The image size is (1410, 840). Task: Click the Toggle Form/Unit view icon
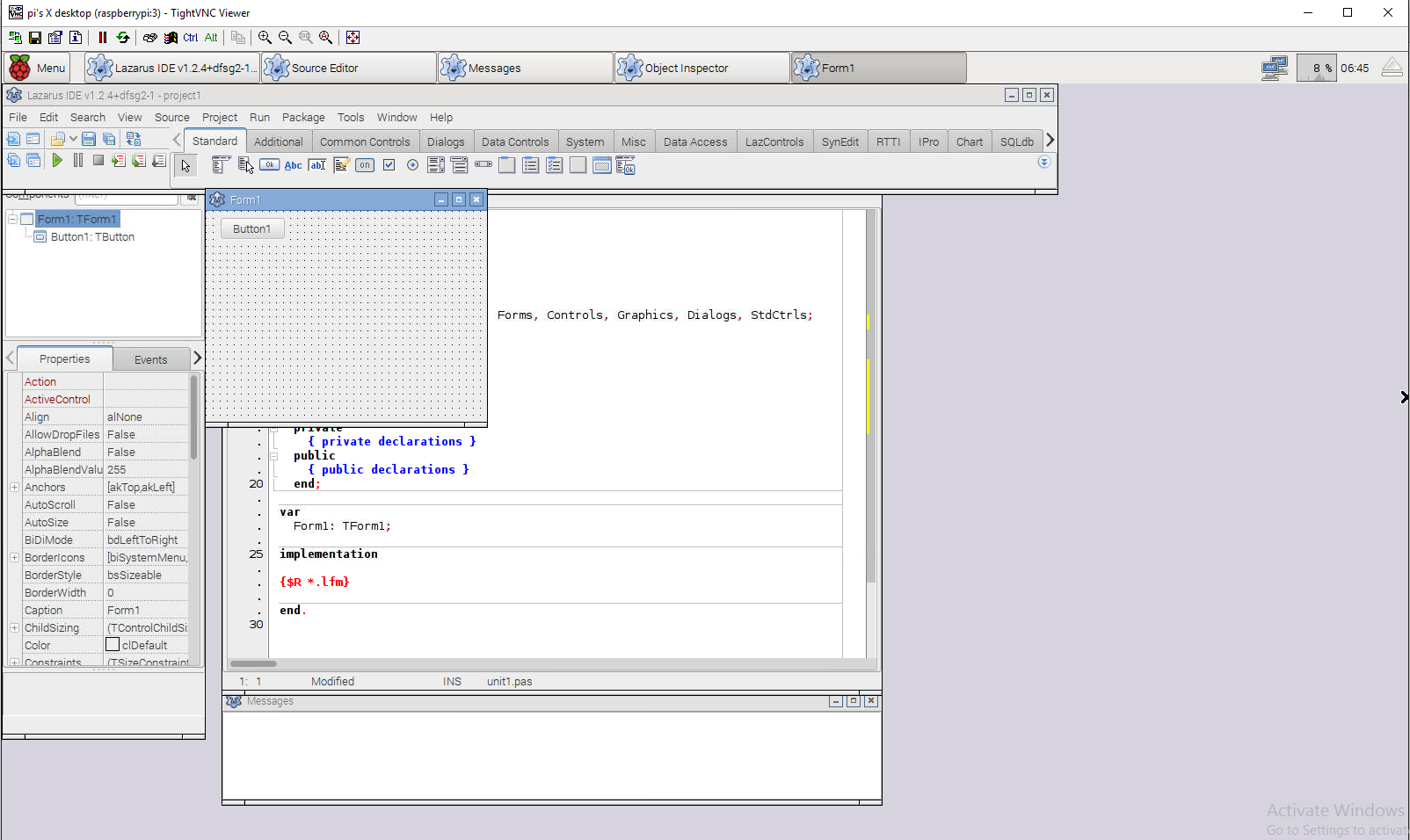pos(134,139)
